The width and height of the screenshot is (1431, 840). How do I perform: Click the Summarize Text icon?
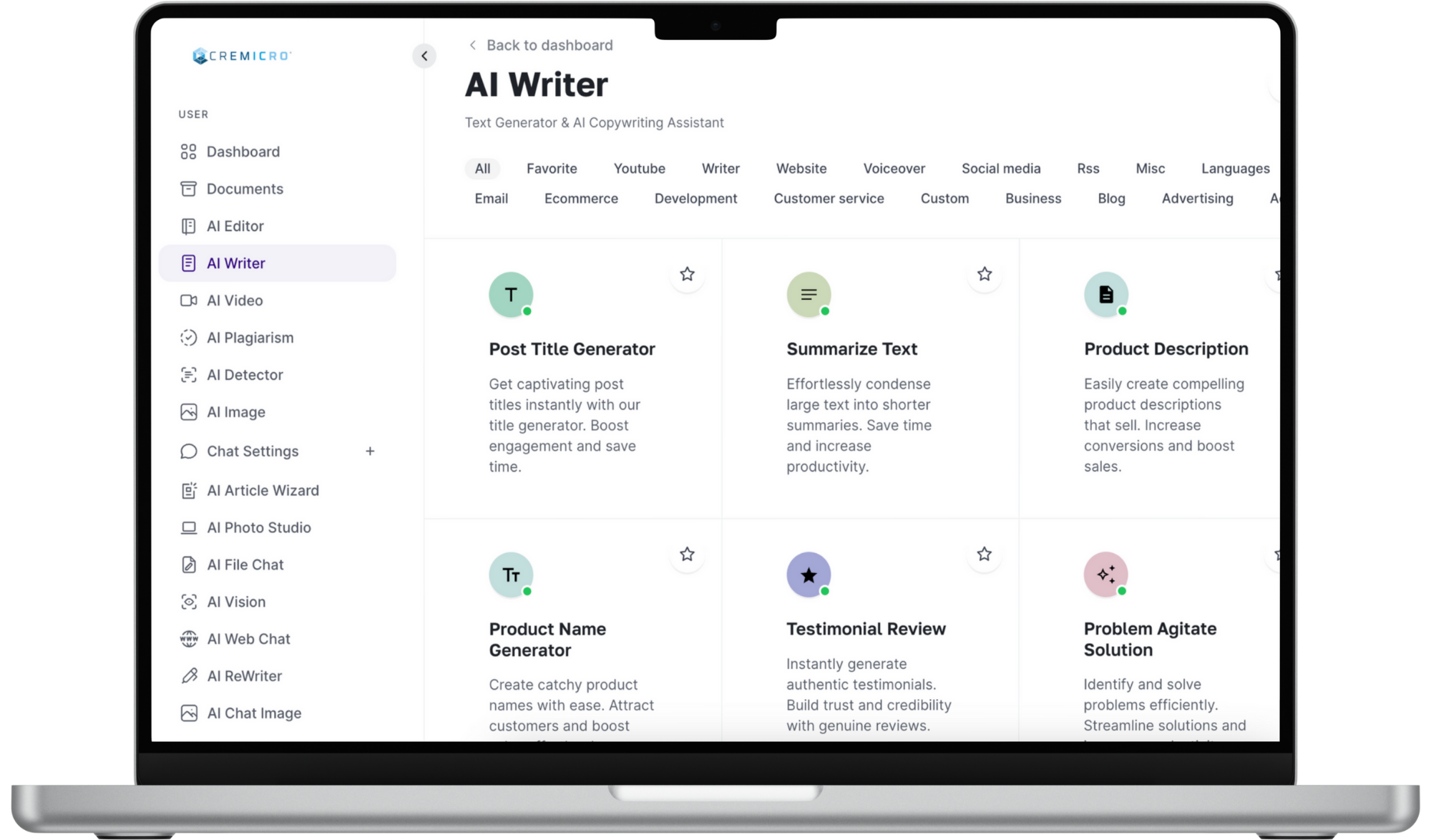pyautogui.click(x=808, y=294)
